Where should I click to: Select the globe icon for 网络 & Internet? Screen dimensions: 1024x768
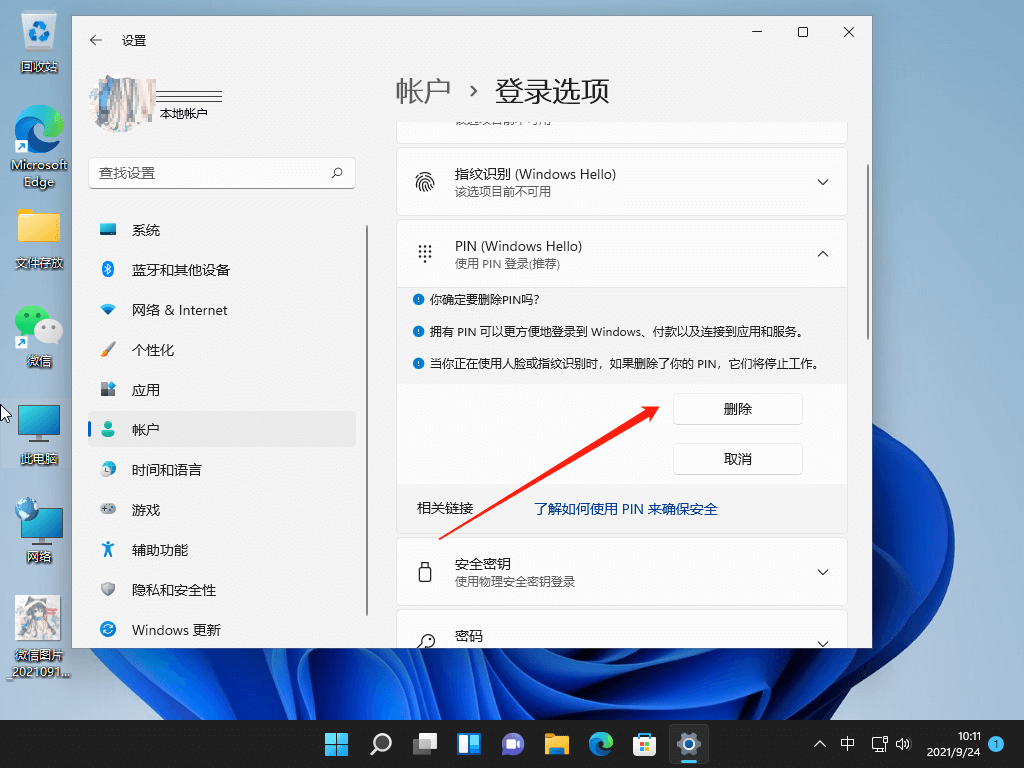[108, 309]
